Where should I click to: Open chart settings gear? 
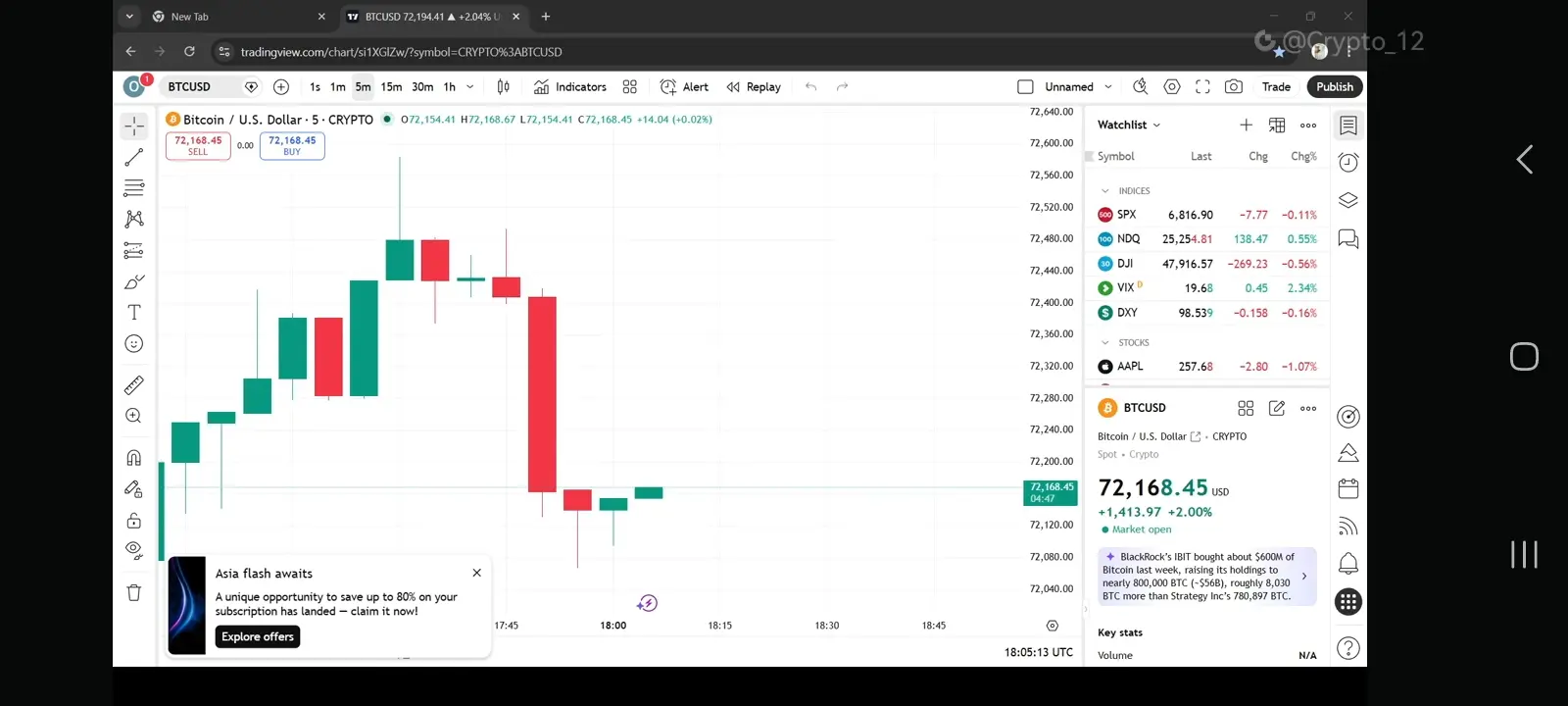[x=1172, y=87]
